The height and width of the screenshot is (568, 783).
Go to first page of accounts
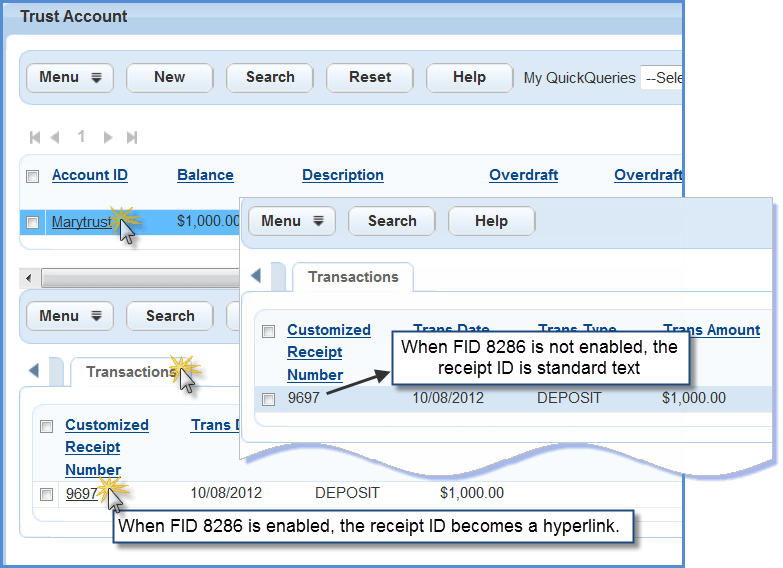(x=35, y=137)
